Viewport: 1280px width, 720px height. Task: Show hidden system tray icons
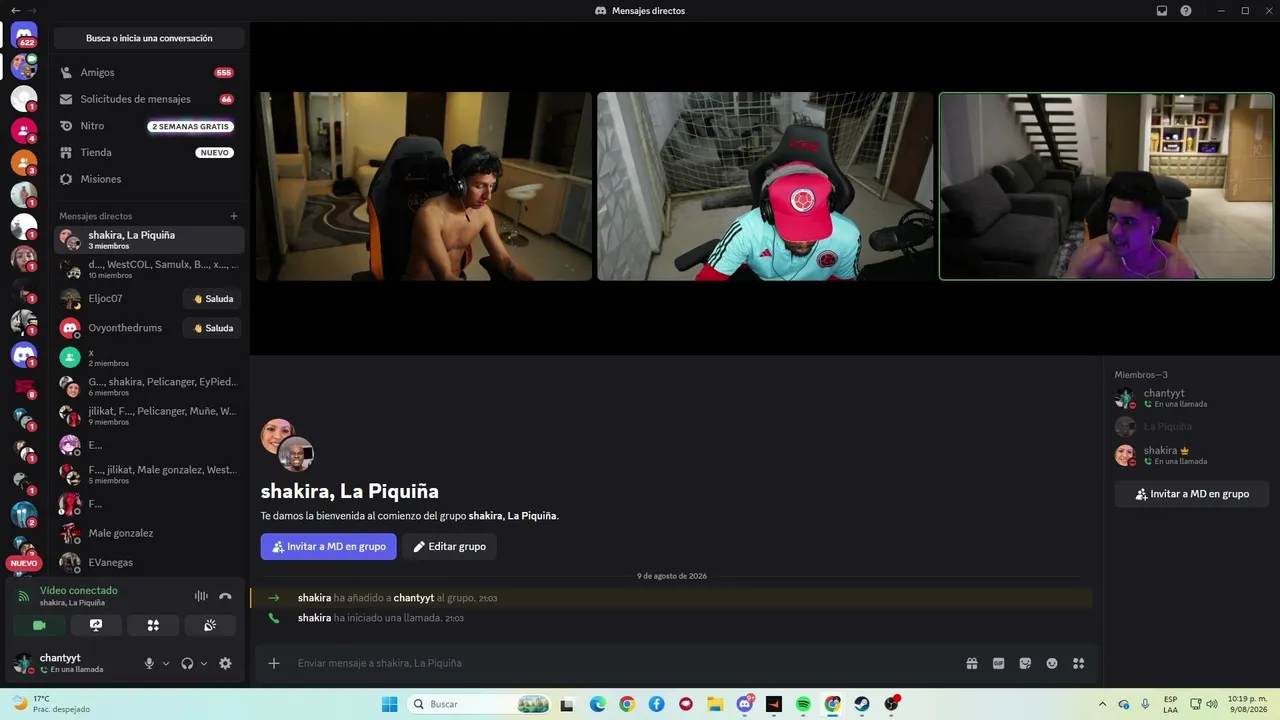pyautogui.click(x=1102, y=704)
